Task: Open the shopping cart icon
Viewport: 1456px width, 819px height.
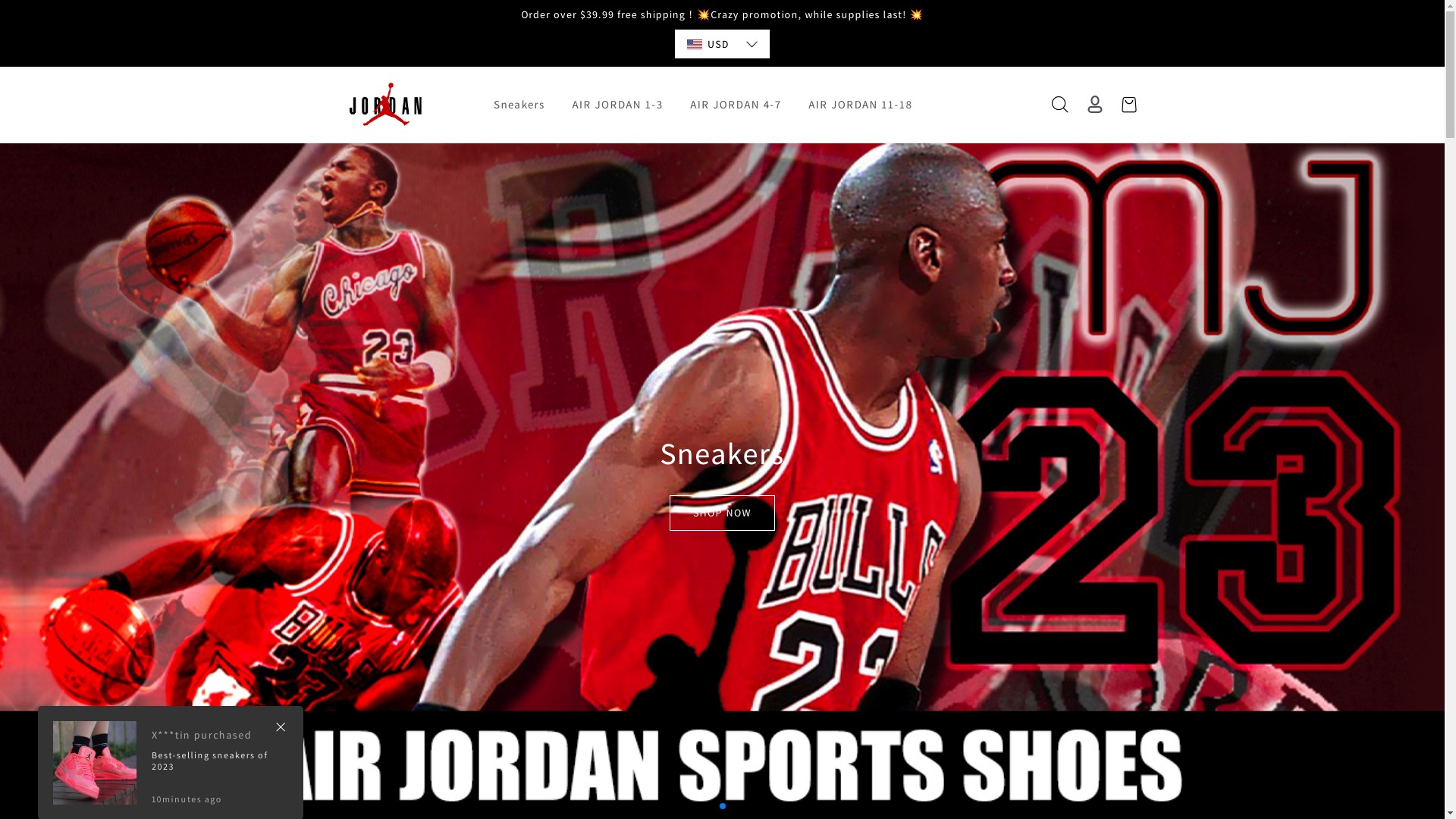Action: click(x=1128, y=105)
